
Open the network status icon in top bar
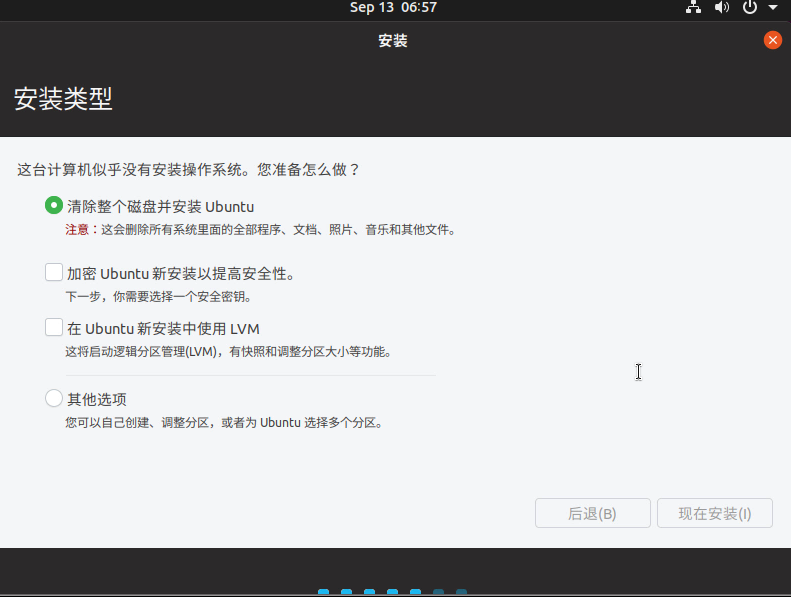tap(693, 7)
